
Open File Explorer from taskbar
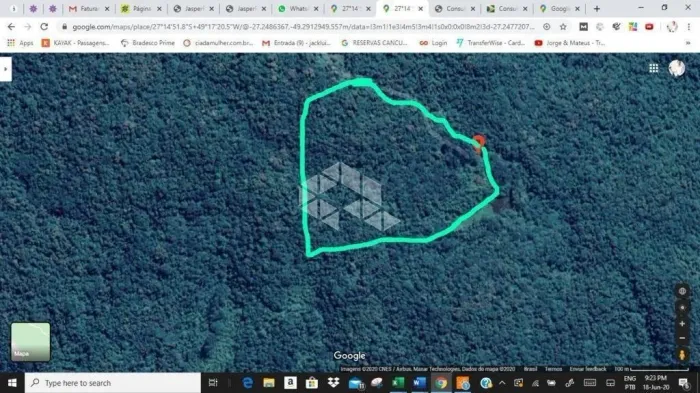tap(269, 383)
